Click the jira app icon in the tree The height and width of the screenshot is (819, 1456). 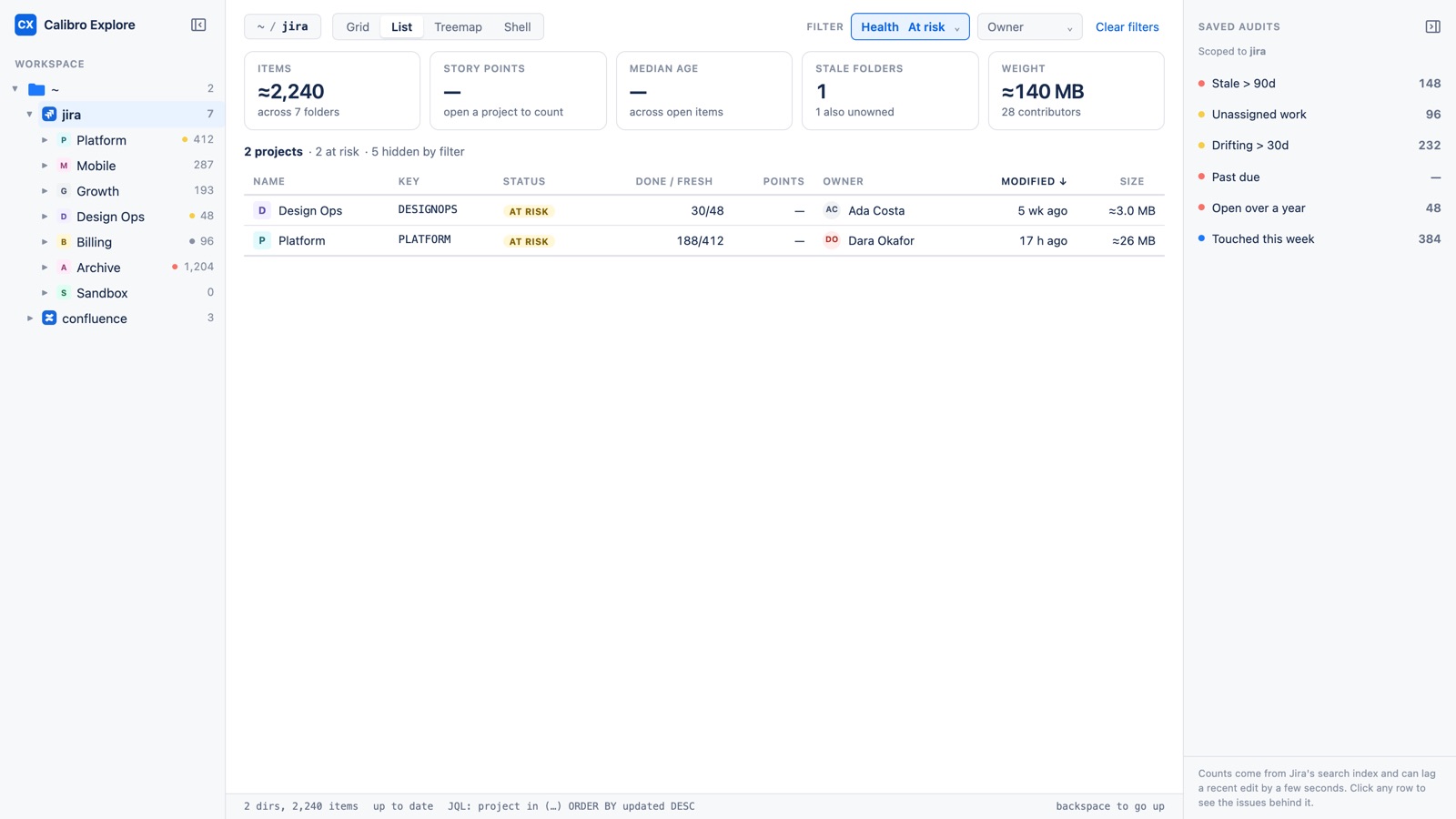(49, 115)
